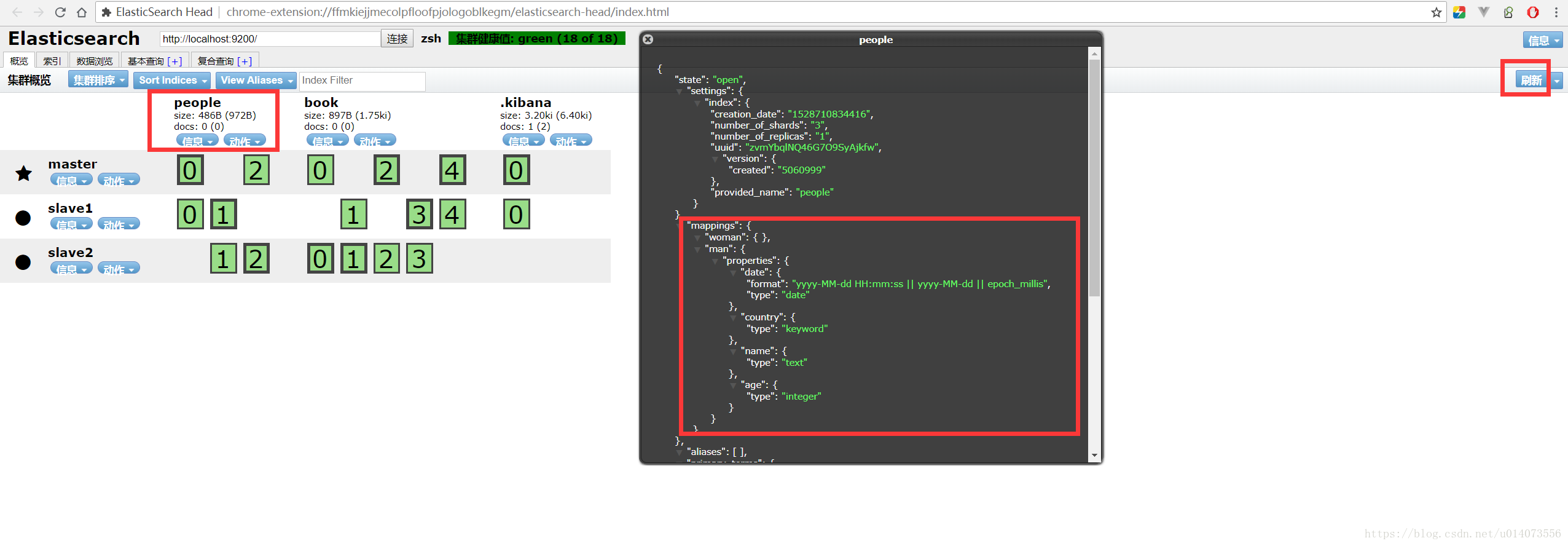Open the View Aliases dropdown

pos(256,80)
